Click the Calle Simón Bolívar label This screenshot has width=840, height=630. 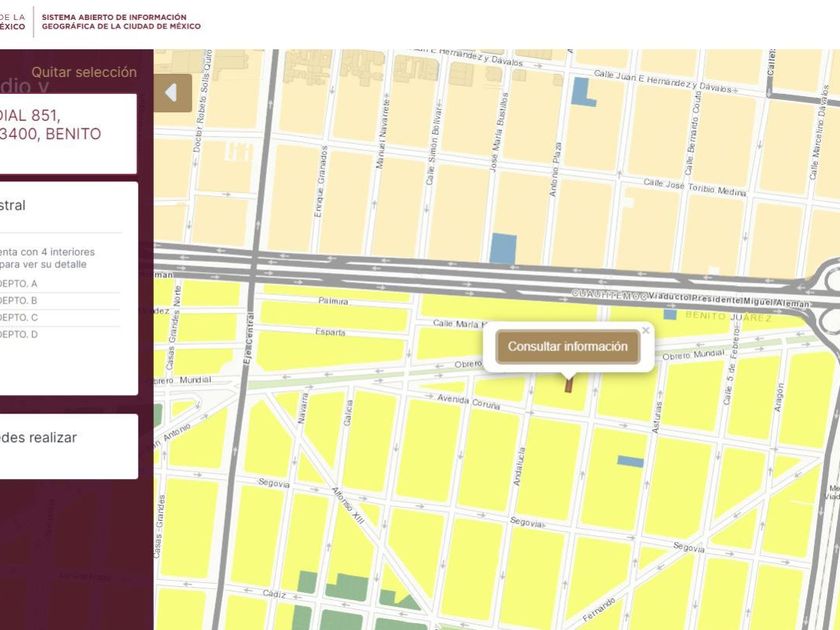433,146
